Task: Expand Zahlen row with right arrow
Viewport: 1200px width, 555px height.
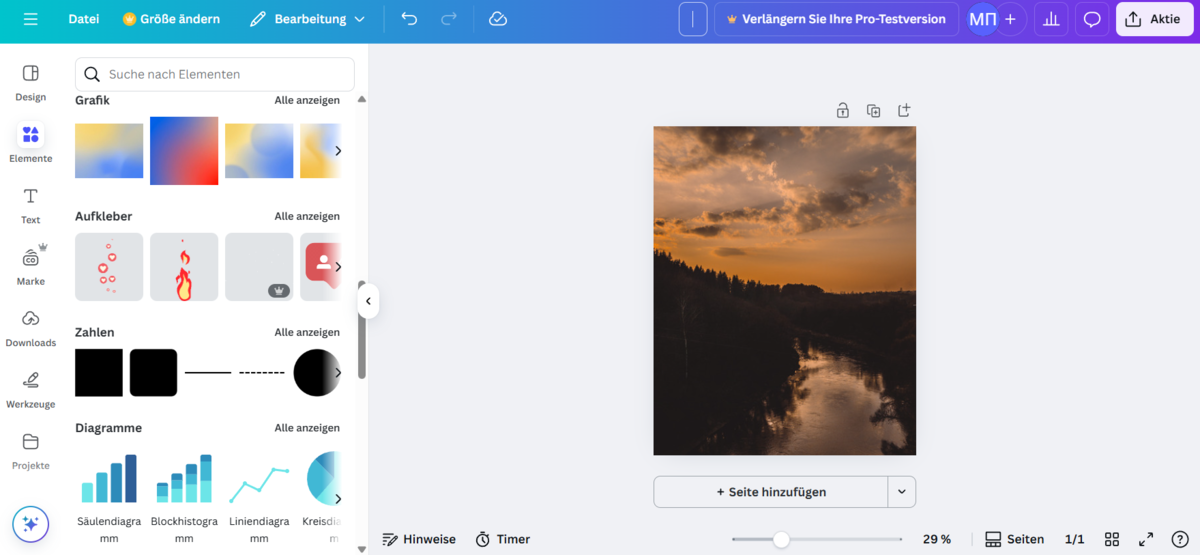Action: click(x=338, y=372)
